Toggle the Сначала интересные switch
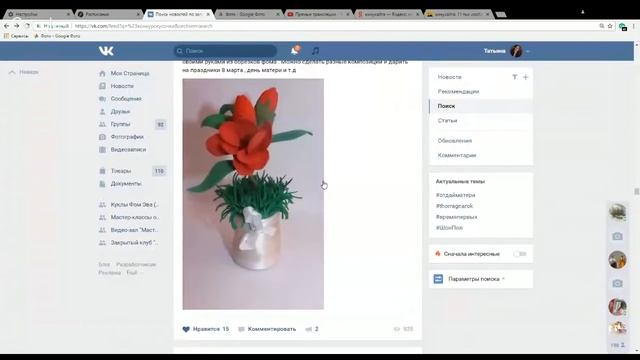Screen dimensions: 640x360 coord(520,254)
